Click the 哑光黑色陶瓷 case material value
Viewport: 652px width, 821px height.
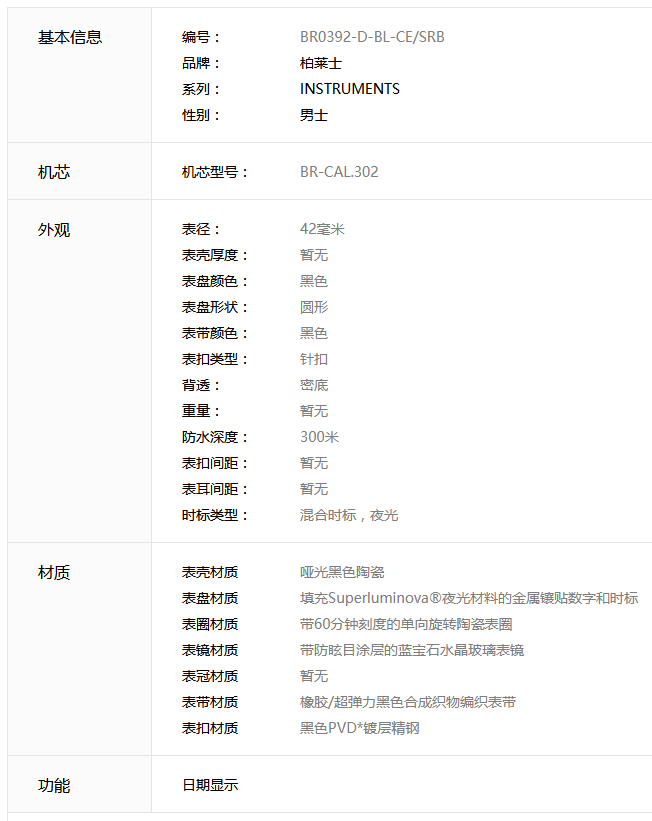tap(342, 572)
